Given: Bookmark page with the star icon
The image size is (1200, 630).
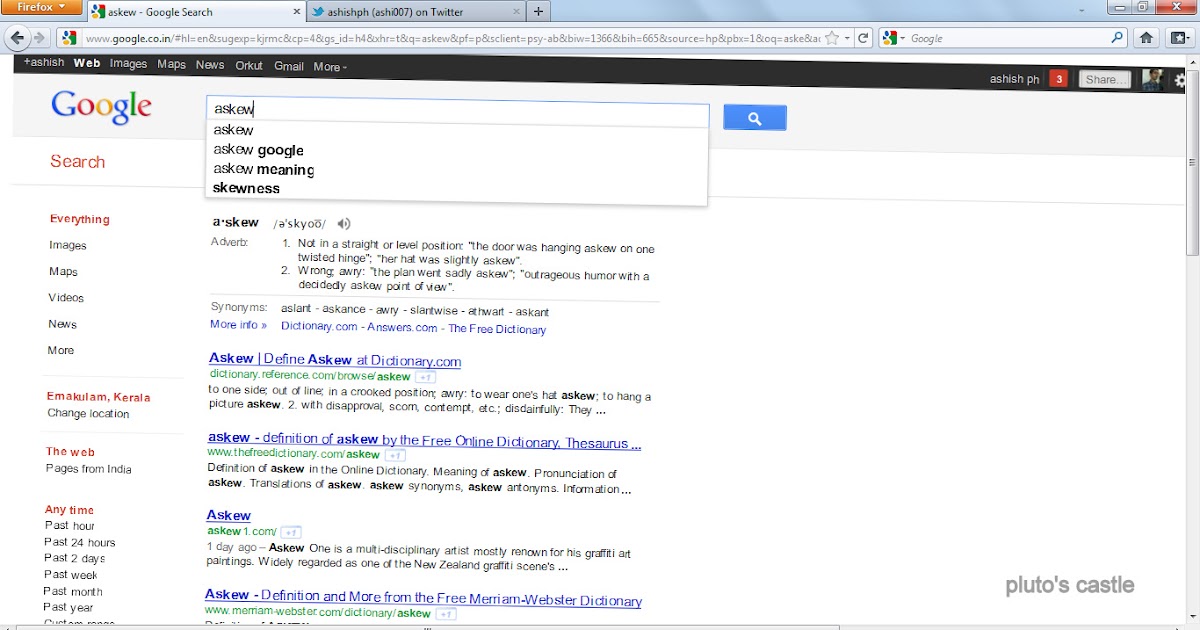Looking at the screenshot, I should click(x=832, y=38).
